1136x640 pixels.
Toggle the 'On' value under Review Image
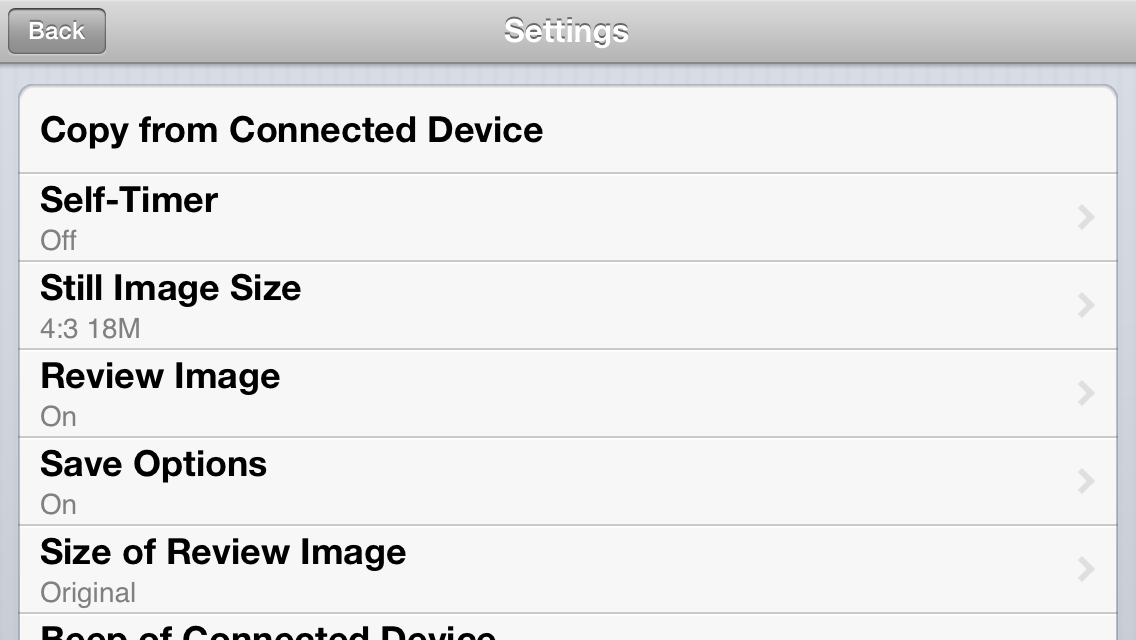click(58, 417)
